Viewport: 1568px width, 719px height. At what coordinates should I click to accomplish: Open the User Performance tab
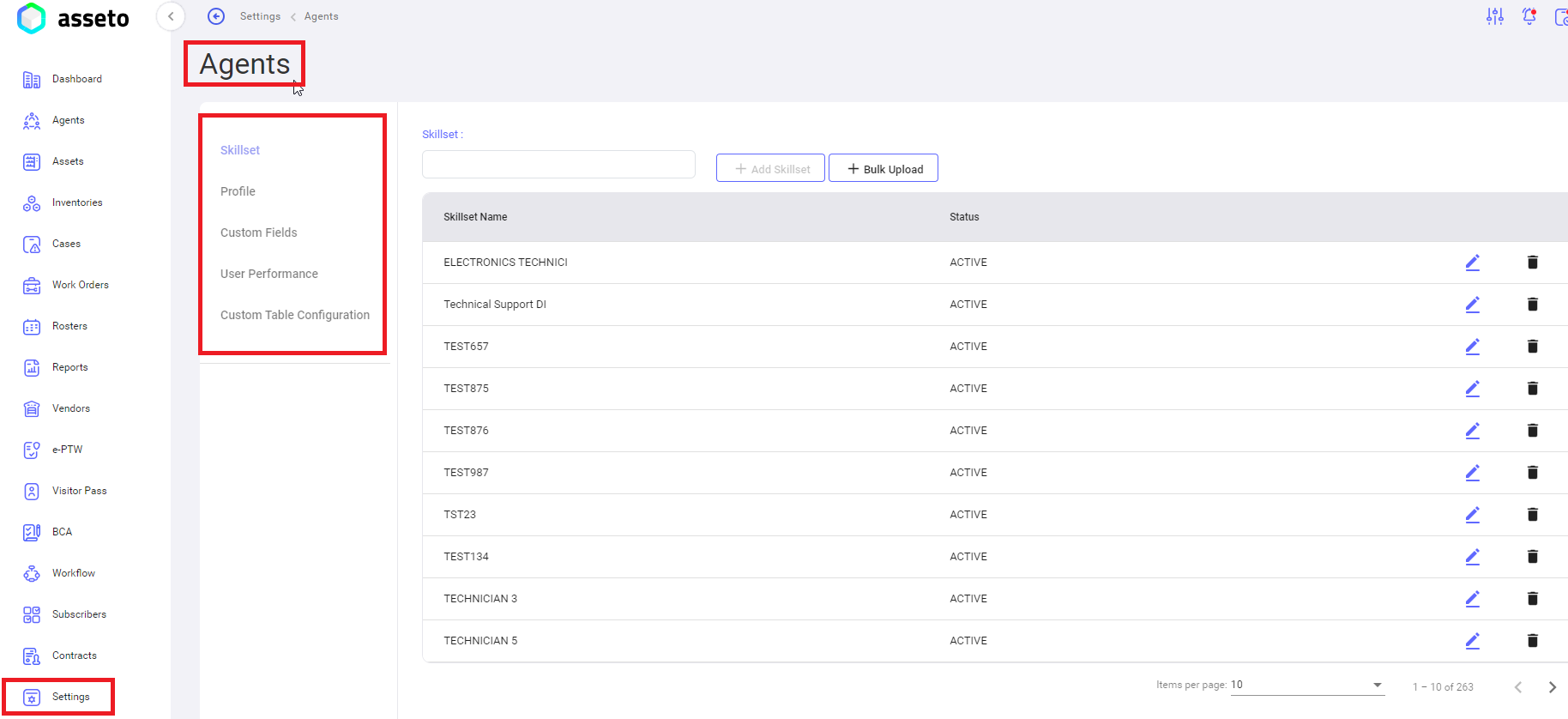tap(268, 274)
